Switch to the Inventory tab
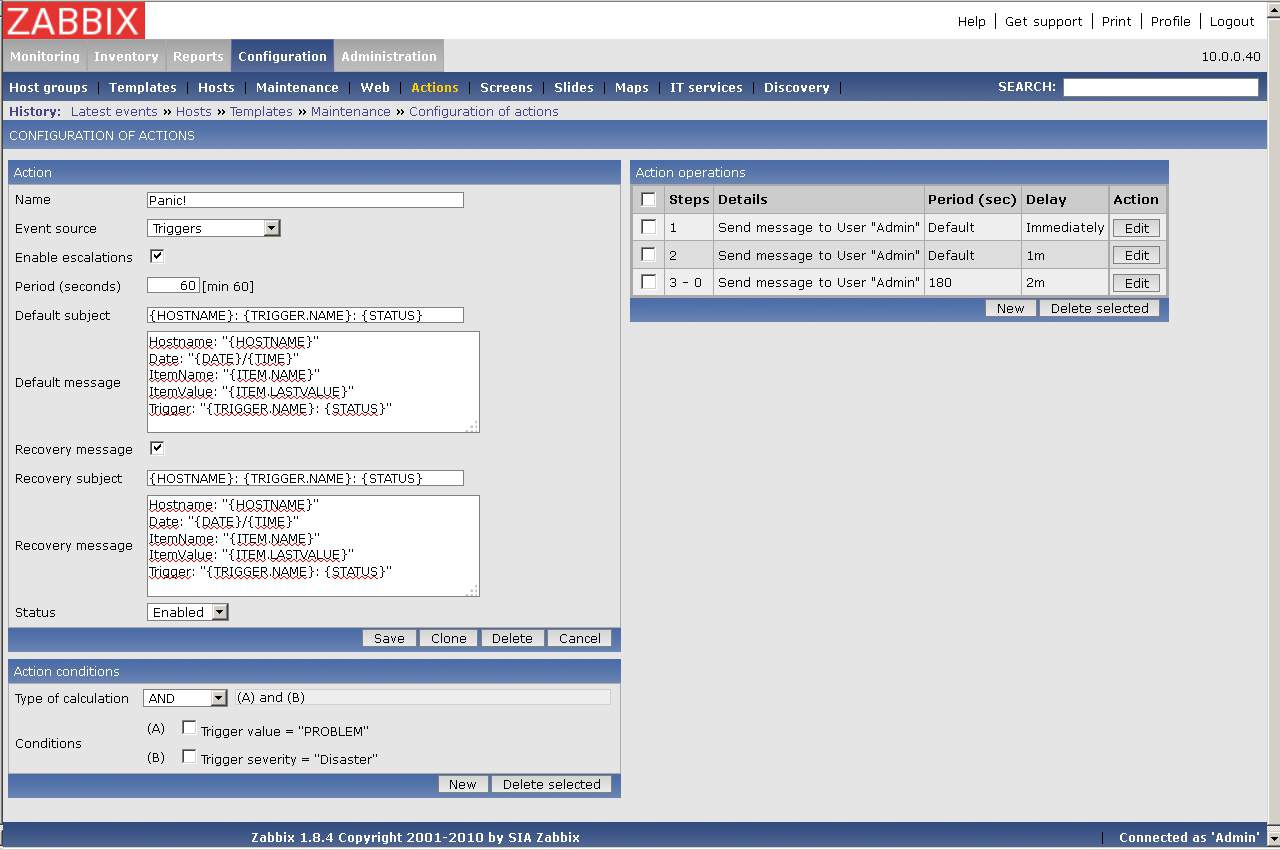The height and width of the screenshot is (850, 1280). coord(126,56)
